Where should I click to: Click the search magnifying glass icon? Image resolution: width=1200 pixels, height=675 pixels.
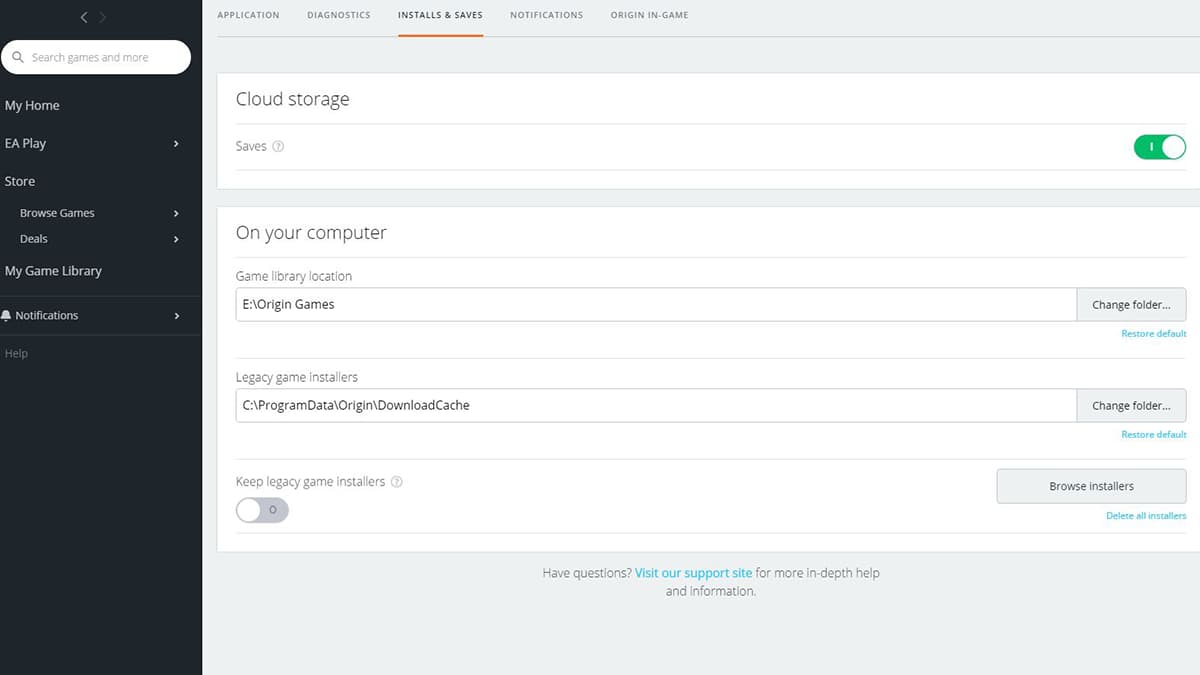[18, 57]
